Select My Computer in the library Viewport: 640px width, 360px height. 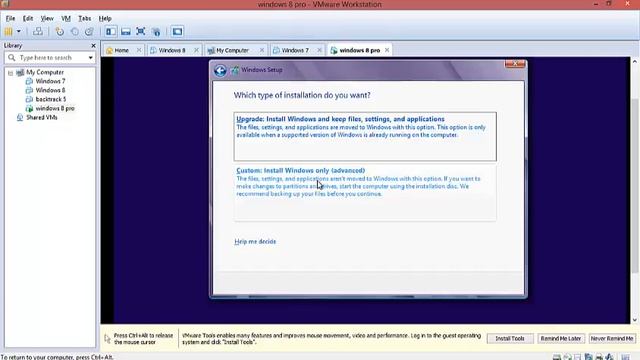tap(45, 72)
